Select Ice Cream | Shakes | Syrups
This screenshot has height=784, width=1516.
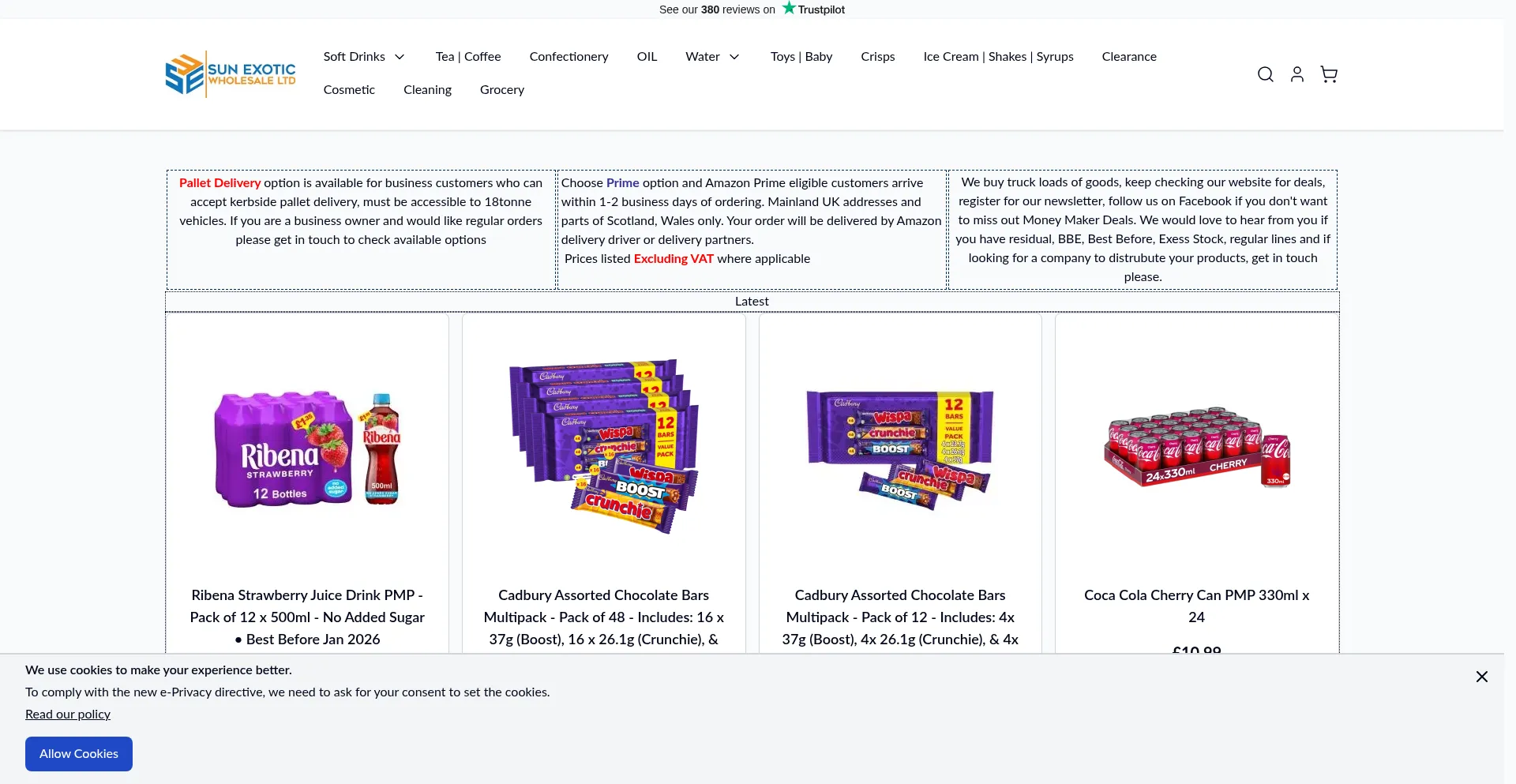click(x=998, y=57)
